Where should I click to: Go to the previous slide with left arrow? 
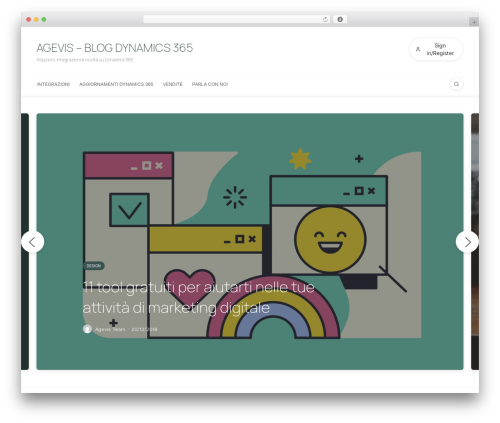pyautogui.click(x=32, y=242)
